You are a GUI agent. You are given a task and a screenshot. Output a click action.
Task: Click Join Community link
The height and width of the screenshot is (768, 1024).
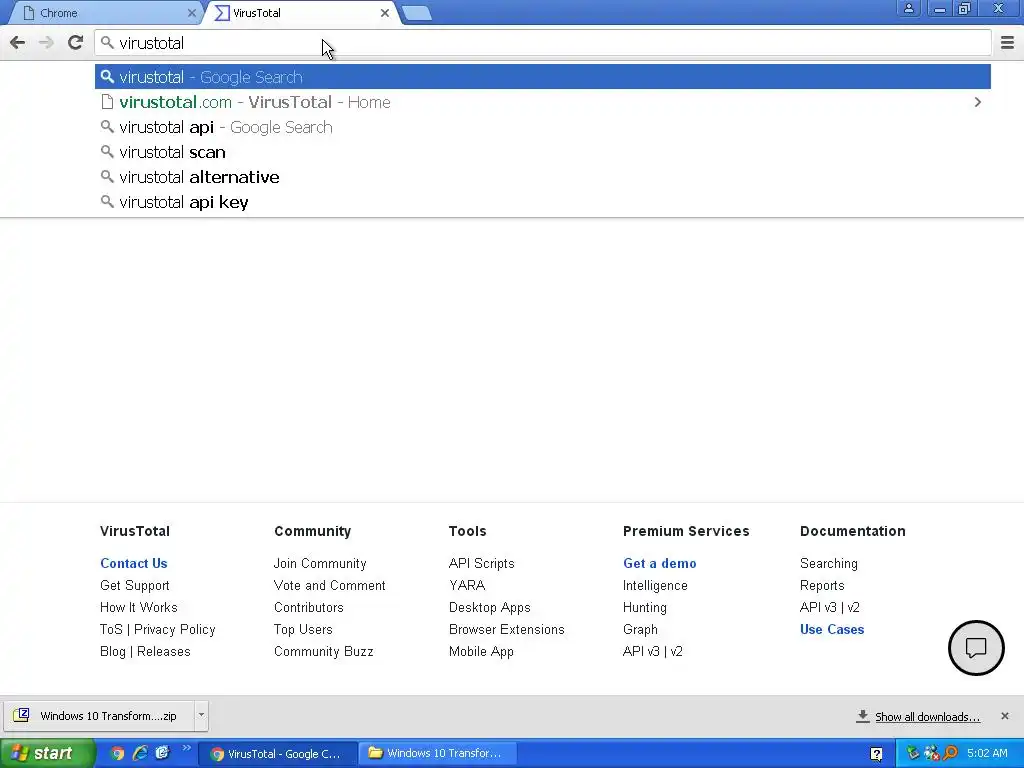point(320,564)
